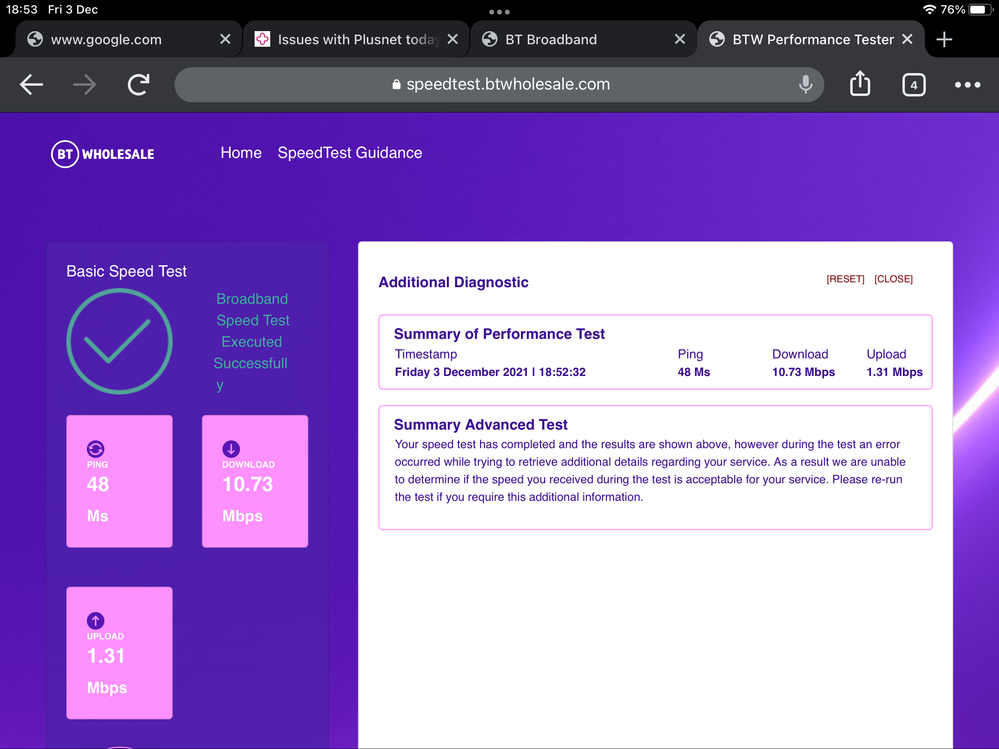Tap the upload arrow icon tile
Viewport: 999px width, 749px height.
[96, 621]
